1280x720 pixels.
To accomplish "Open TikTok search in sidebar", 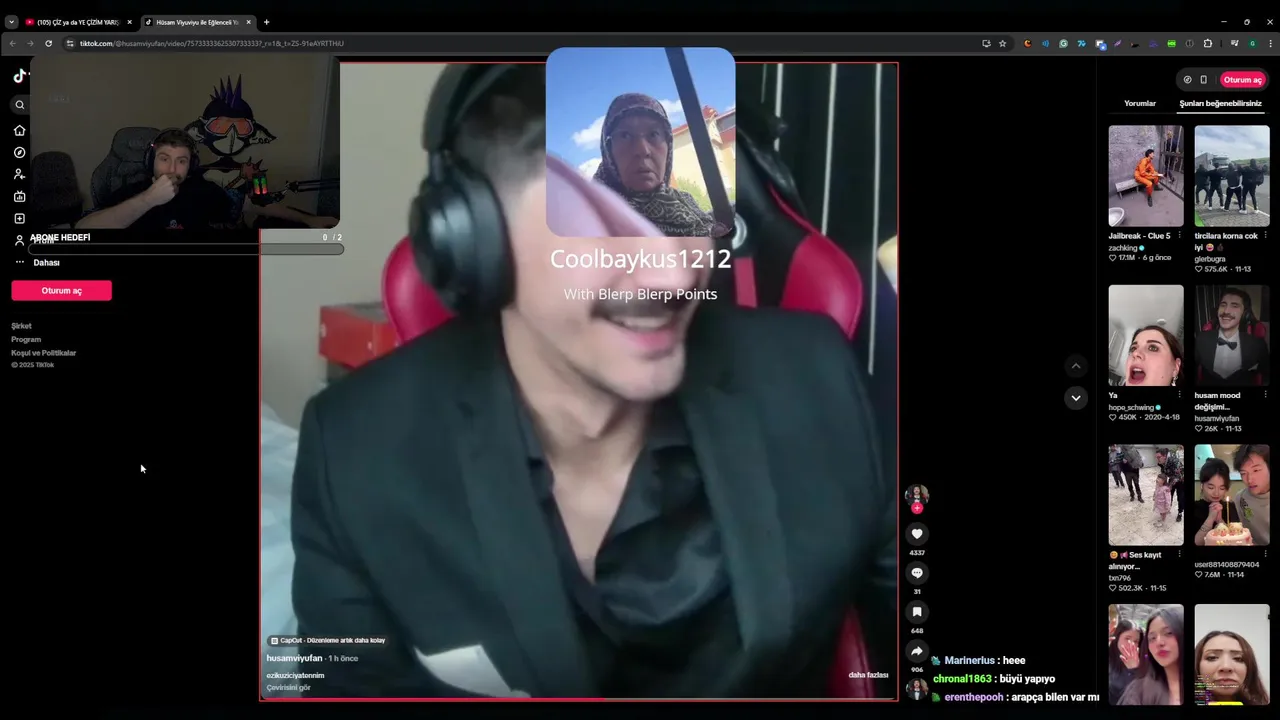I will coord(19,104).
